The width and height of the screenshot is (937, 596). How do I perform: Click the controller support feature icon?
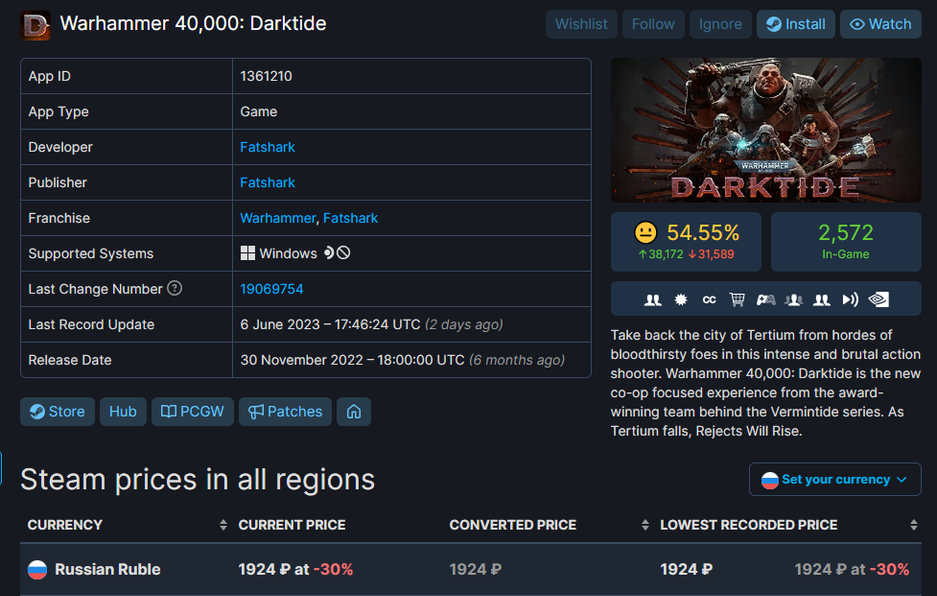[x=765, y=300]
